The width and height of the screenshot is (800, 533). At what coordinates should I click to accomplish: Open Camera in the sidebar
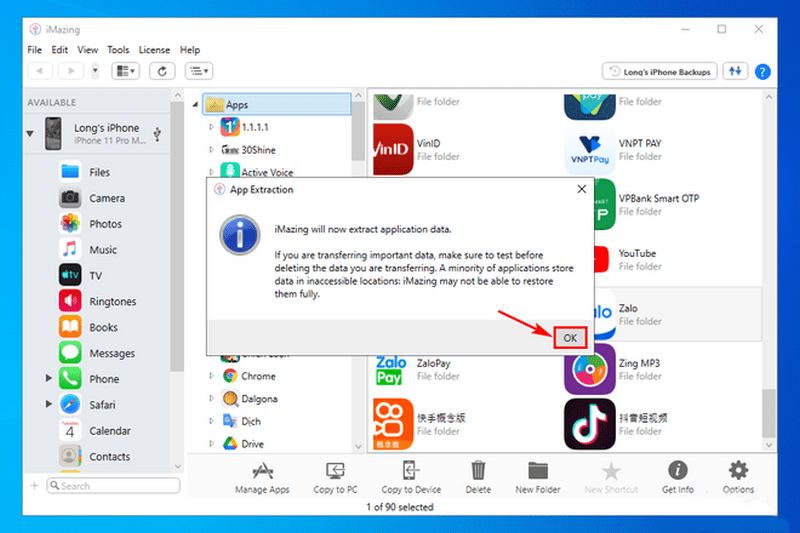(107, 198)
